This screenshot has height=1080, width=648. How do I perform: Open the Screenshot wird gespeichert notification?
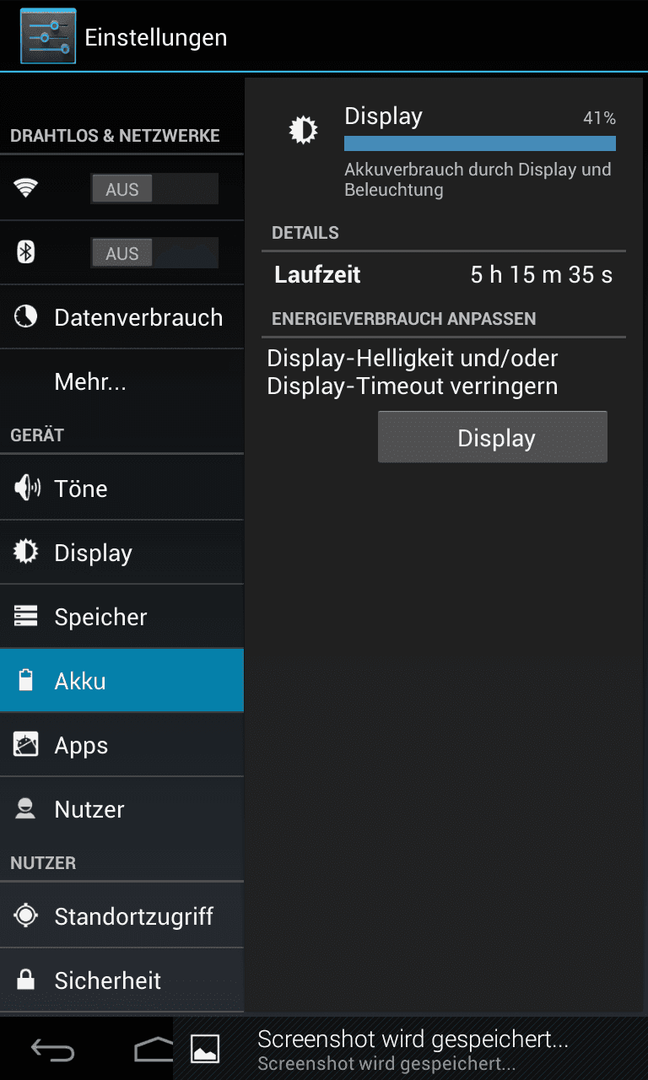410,1049
